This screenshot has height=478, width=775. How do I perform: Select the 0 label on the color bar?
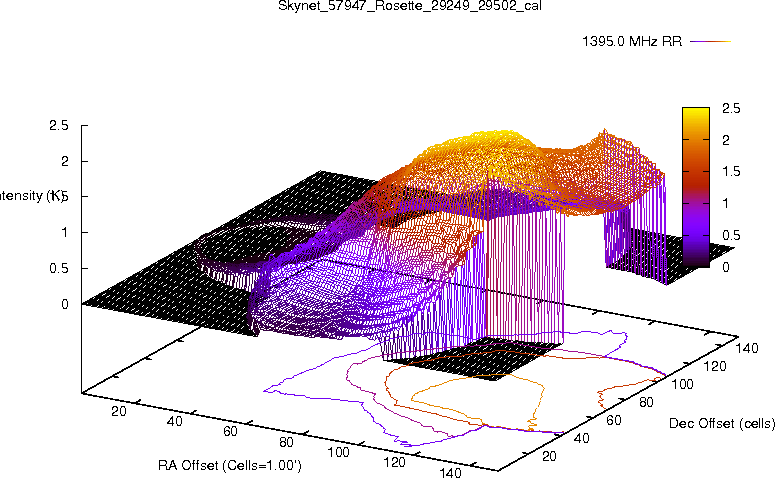click(726, 267)
